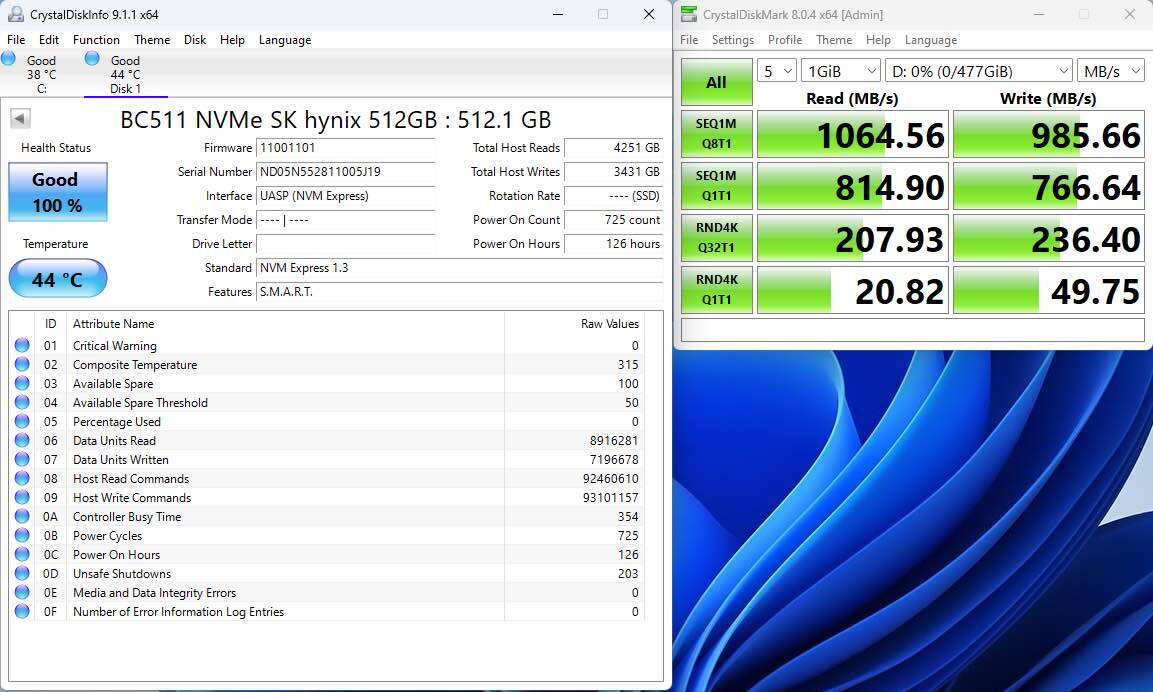Open File menu in CrystalDiskMark

(689, 40)
